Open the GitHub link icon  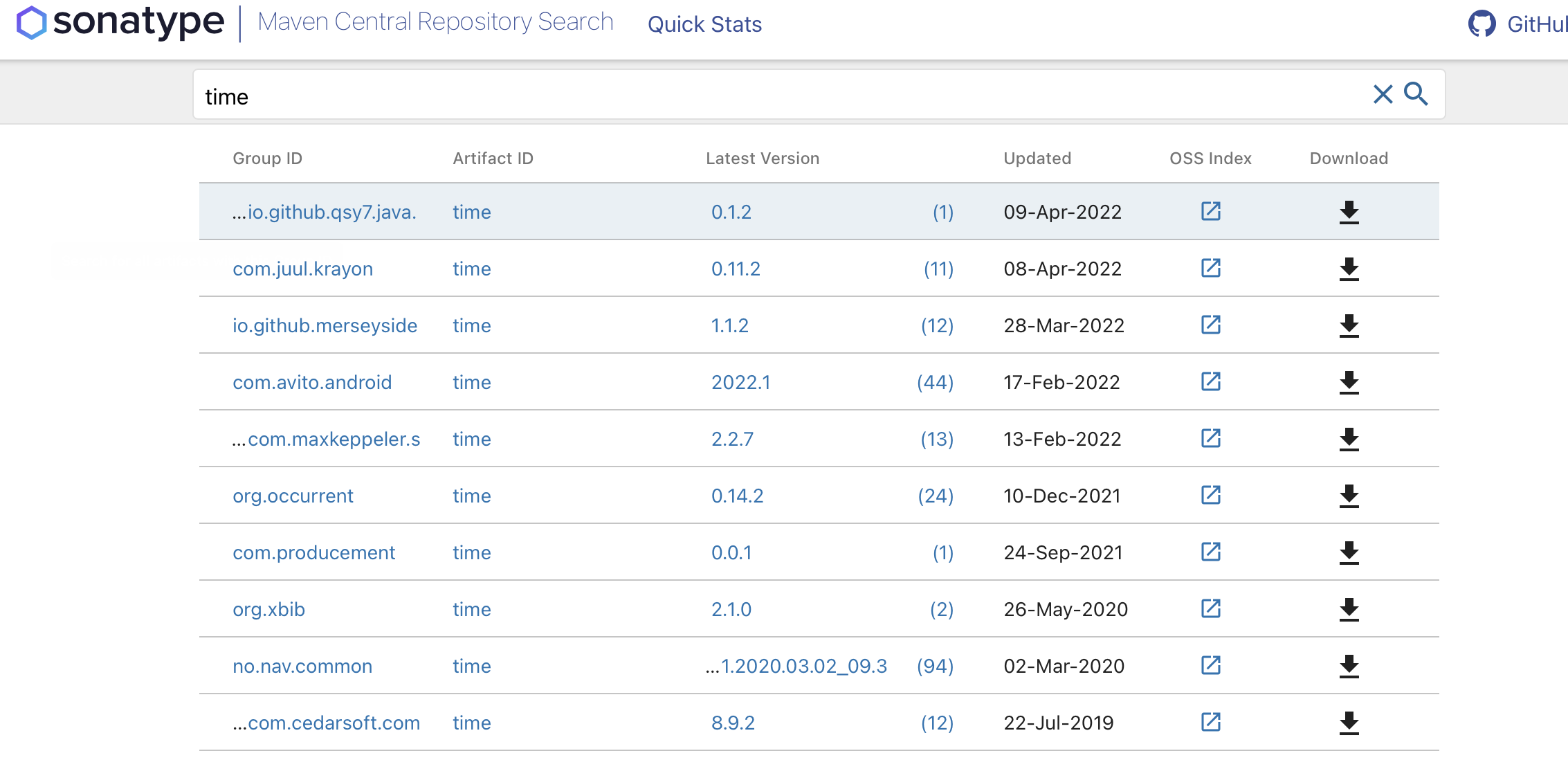(1482, 24)
